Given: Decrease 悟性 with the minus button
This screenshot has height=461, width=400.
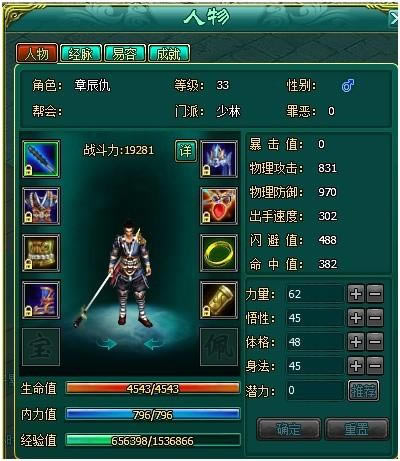Looking at the screenshot, I should click(375, 318).
